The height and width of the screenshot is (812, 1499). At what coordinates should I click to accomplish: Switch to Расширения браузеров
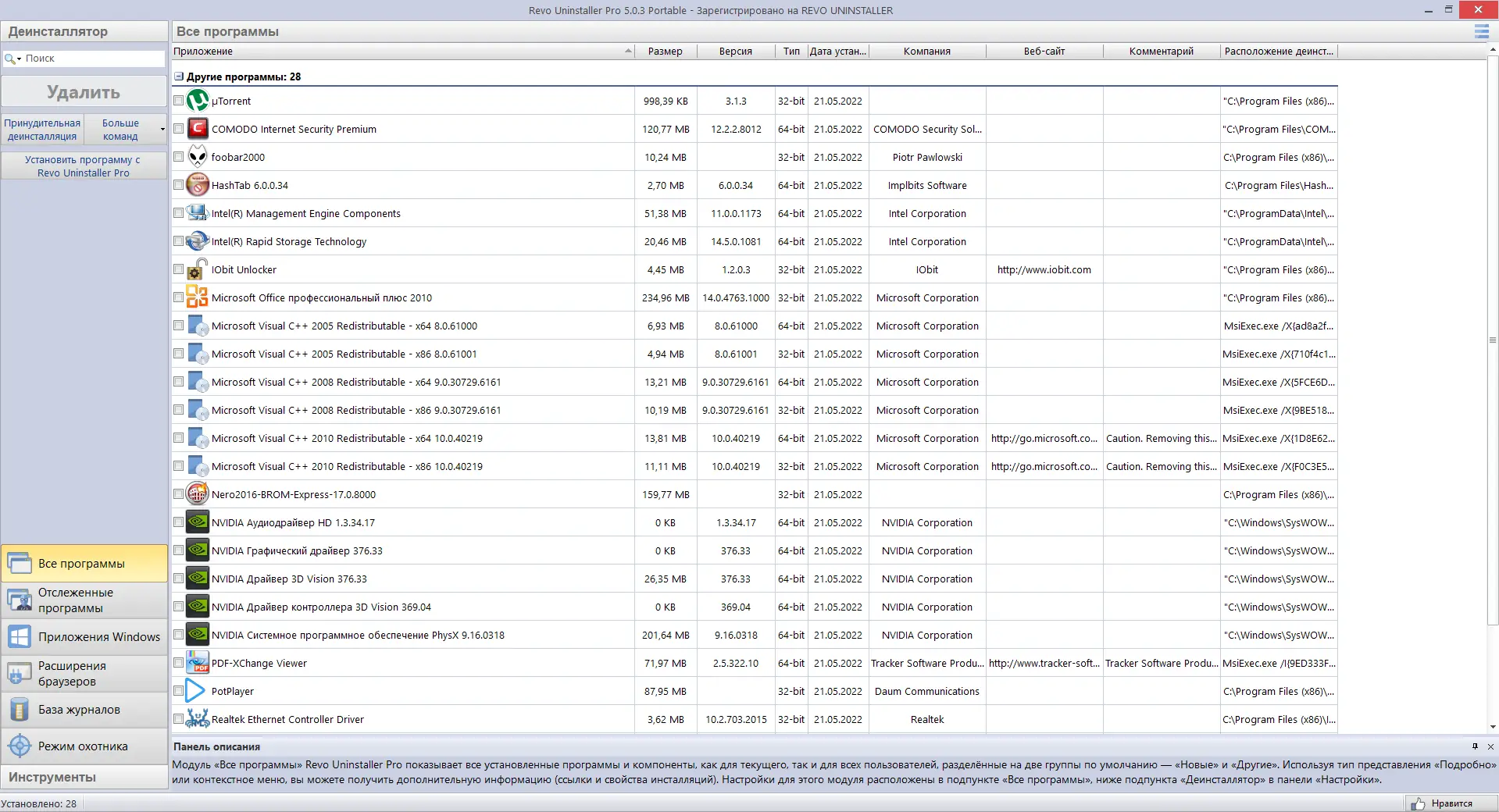pos(84,674)
